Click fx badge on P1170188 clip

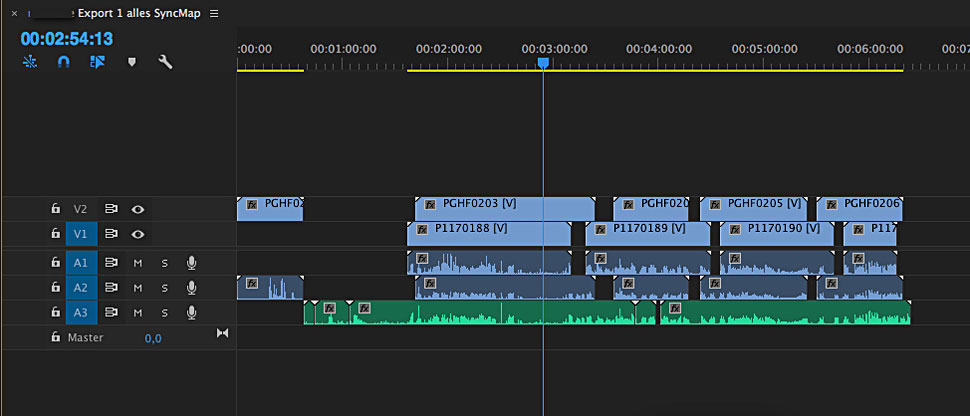[423, 229]
